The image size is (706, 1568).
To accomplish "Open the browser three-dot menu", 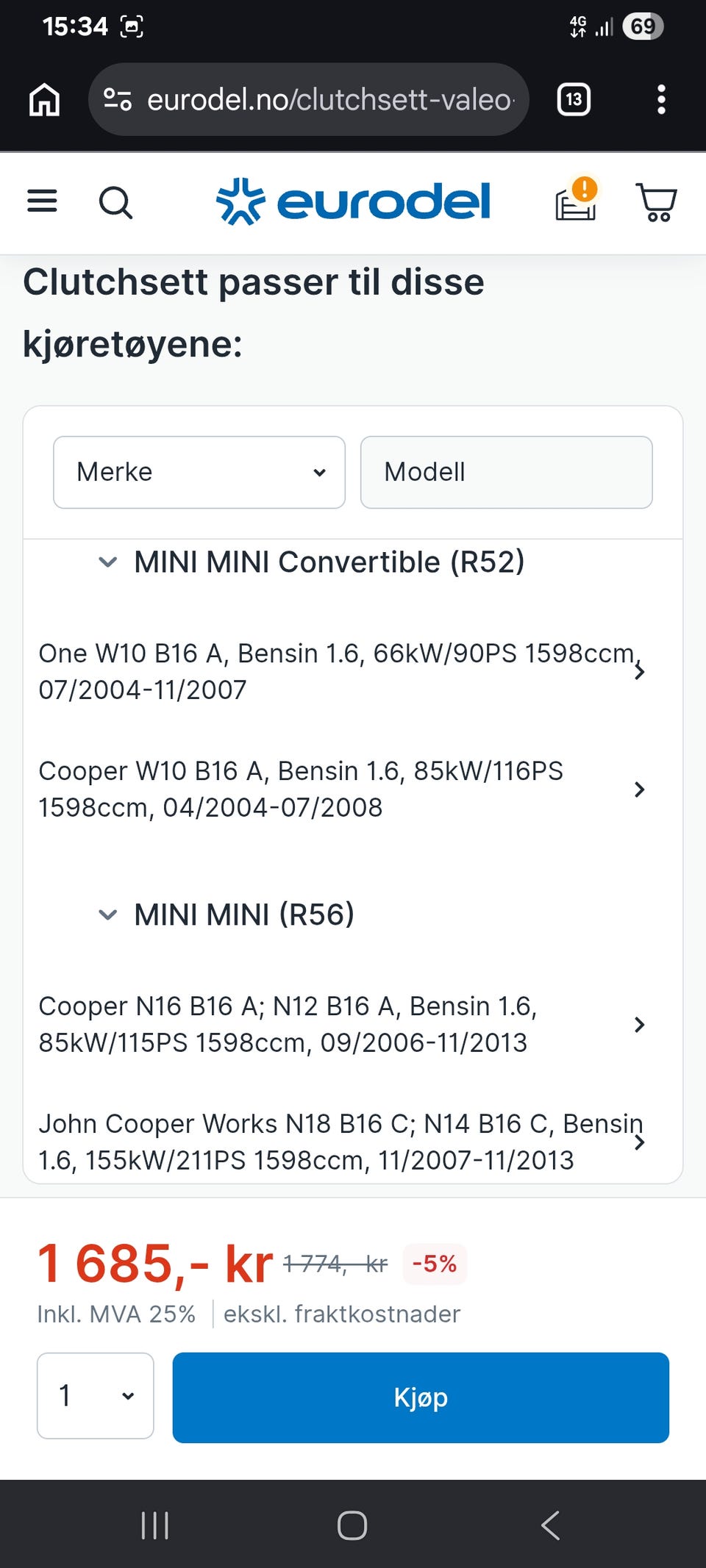I will [x=661, y=99].
